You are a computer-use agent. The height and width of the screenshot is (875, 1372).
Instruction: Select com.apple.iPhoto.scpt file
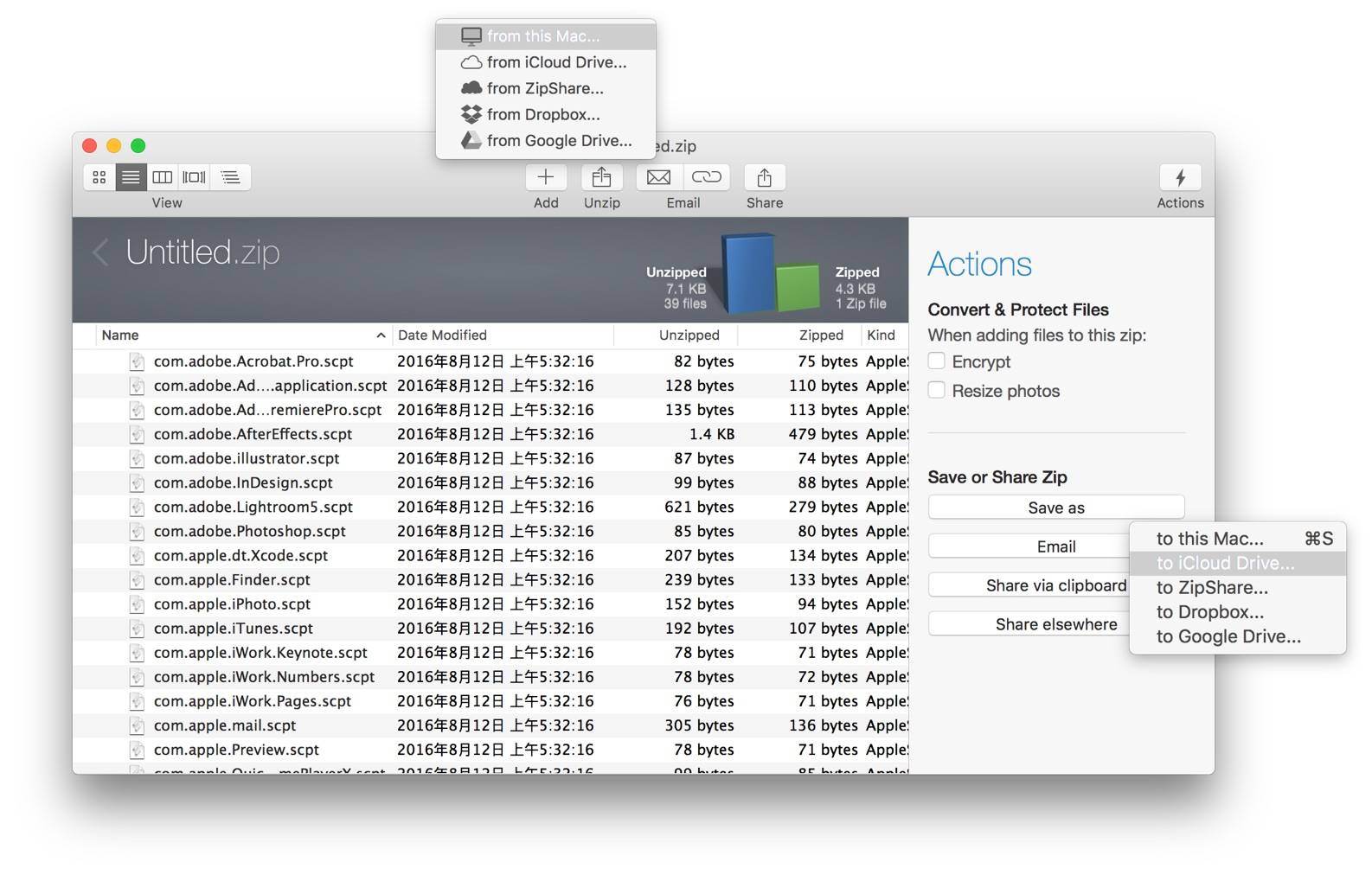490,604
